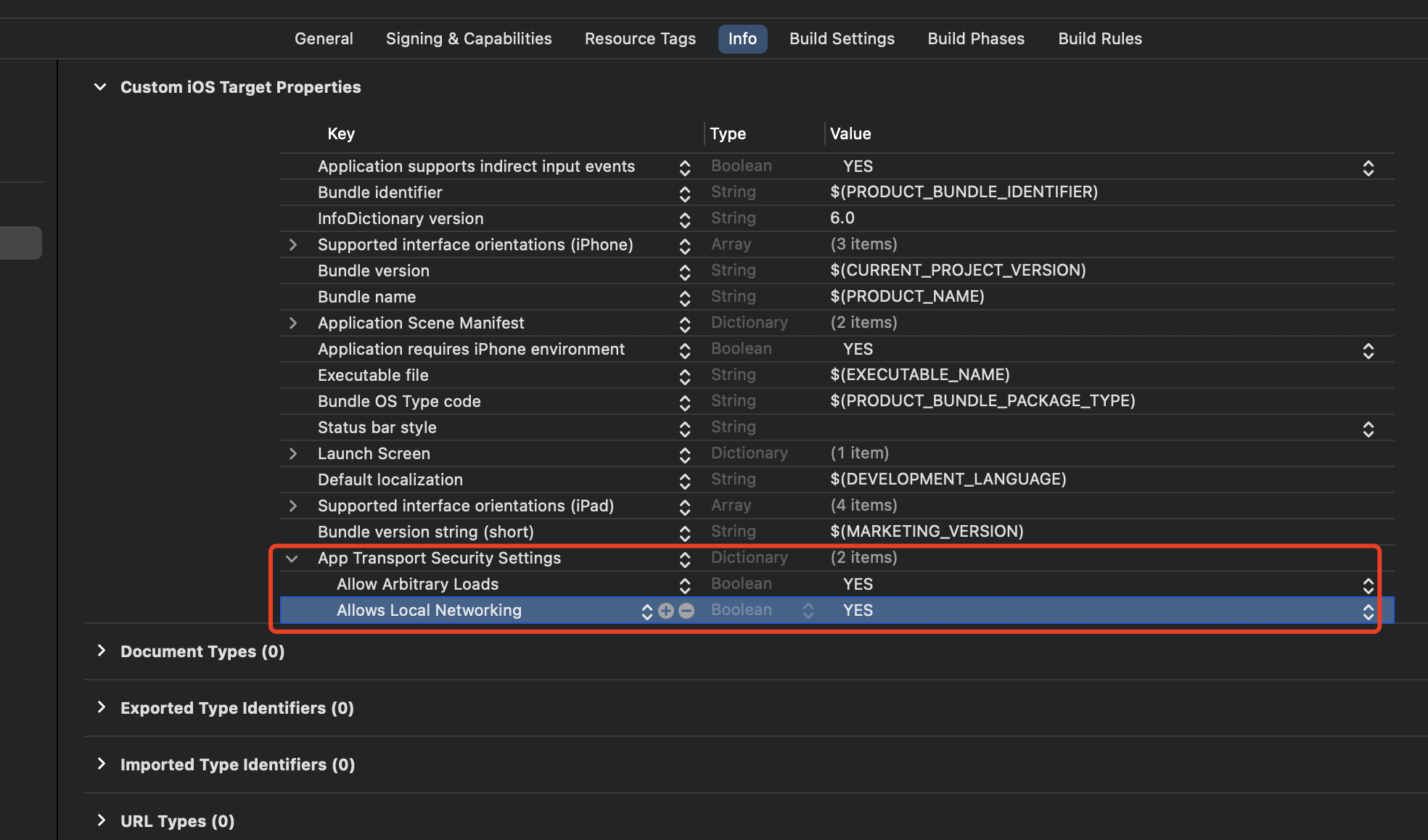
Task: Click key stepper for Allow Arbitrary Loads
Action: (x=684, y=585)
